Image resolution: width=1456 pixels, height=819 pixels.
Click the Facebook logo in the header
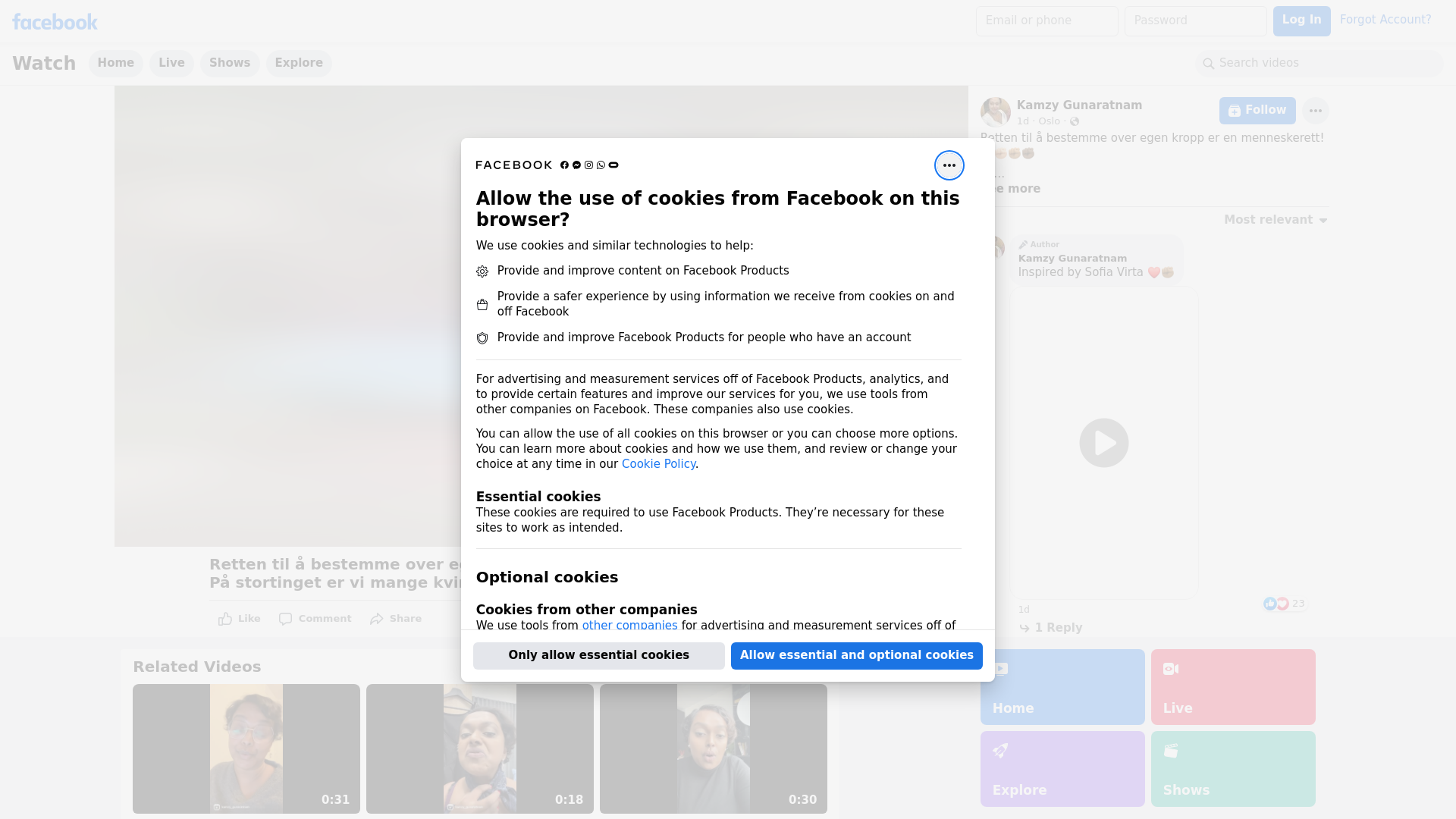55,22
